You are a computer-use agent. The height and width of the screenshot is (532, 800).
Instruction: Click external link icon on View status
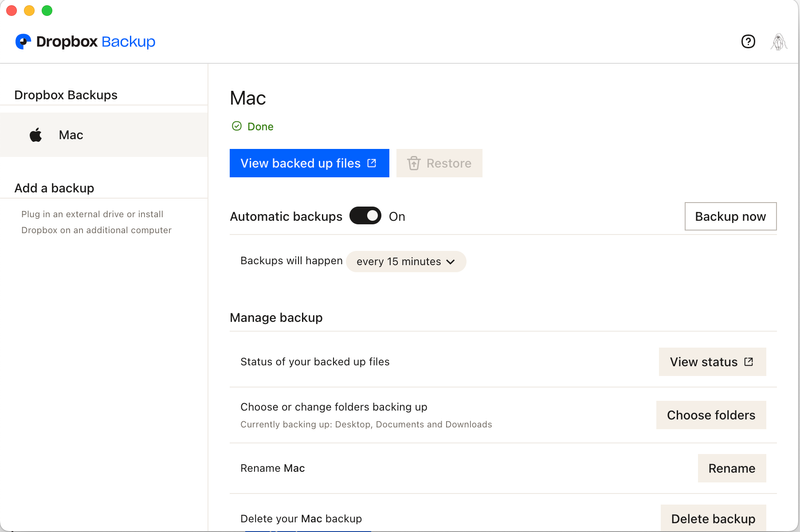[749, 362]
